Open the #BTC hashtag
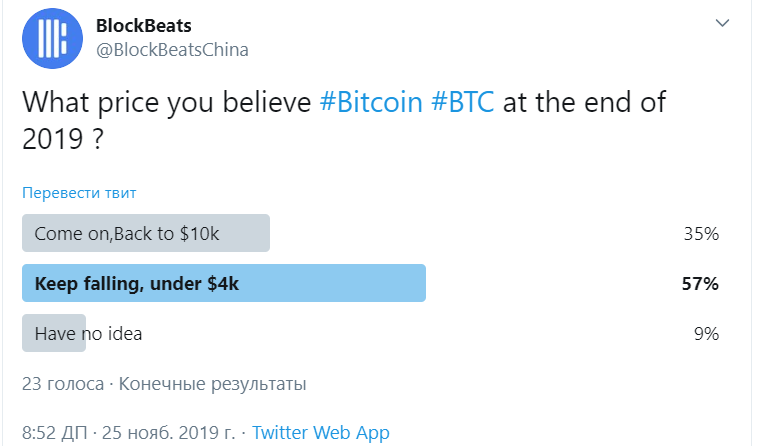772x446 pixels. 462,102
